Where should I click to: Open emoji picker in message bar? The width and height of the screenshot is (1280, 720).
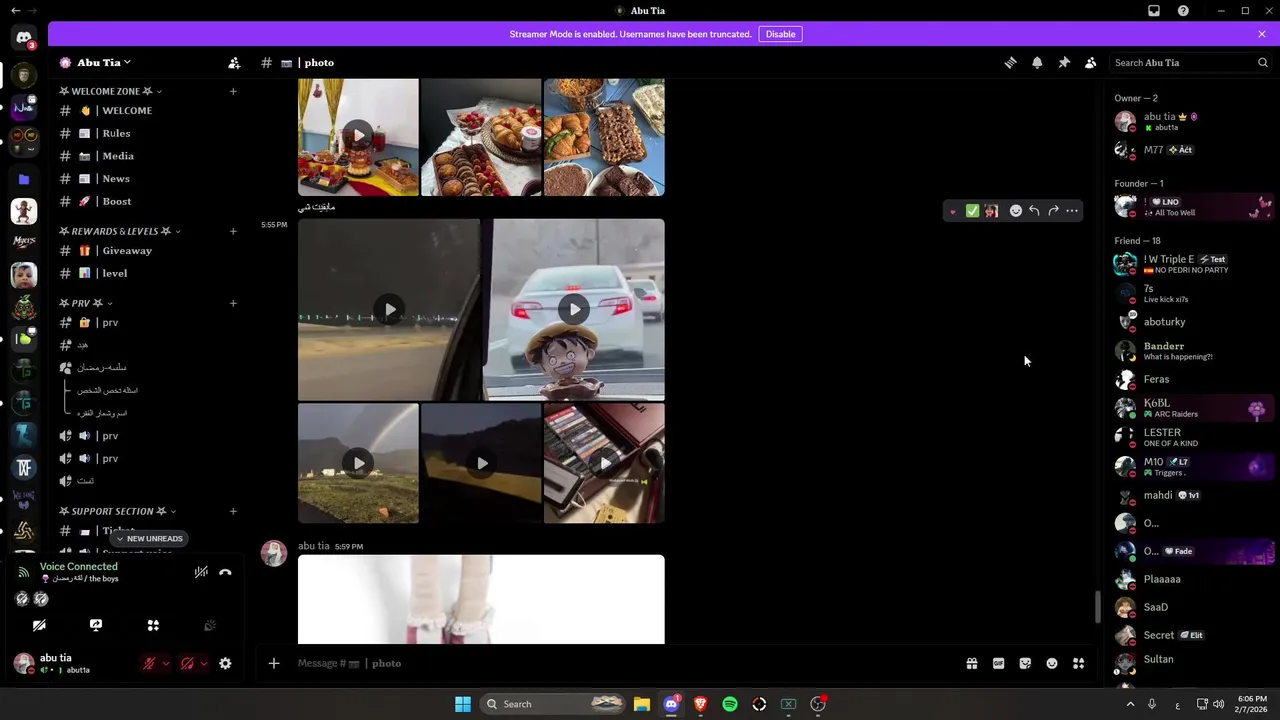[x=1052, y=663]
